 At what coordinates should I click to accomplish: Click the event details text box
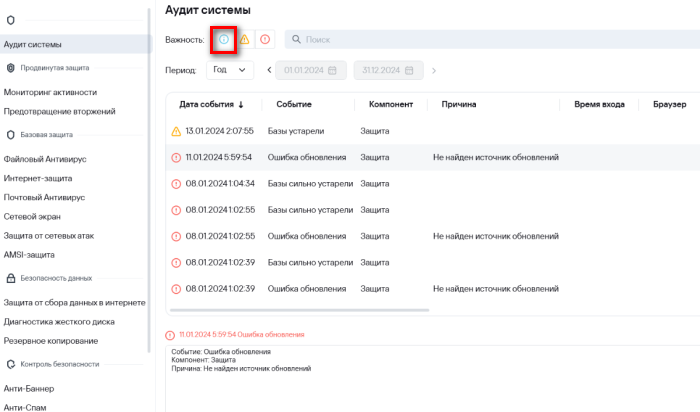coord(433,379)
